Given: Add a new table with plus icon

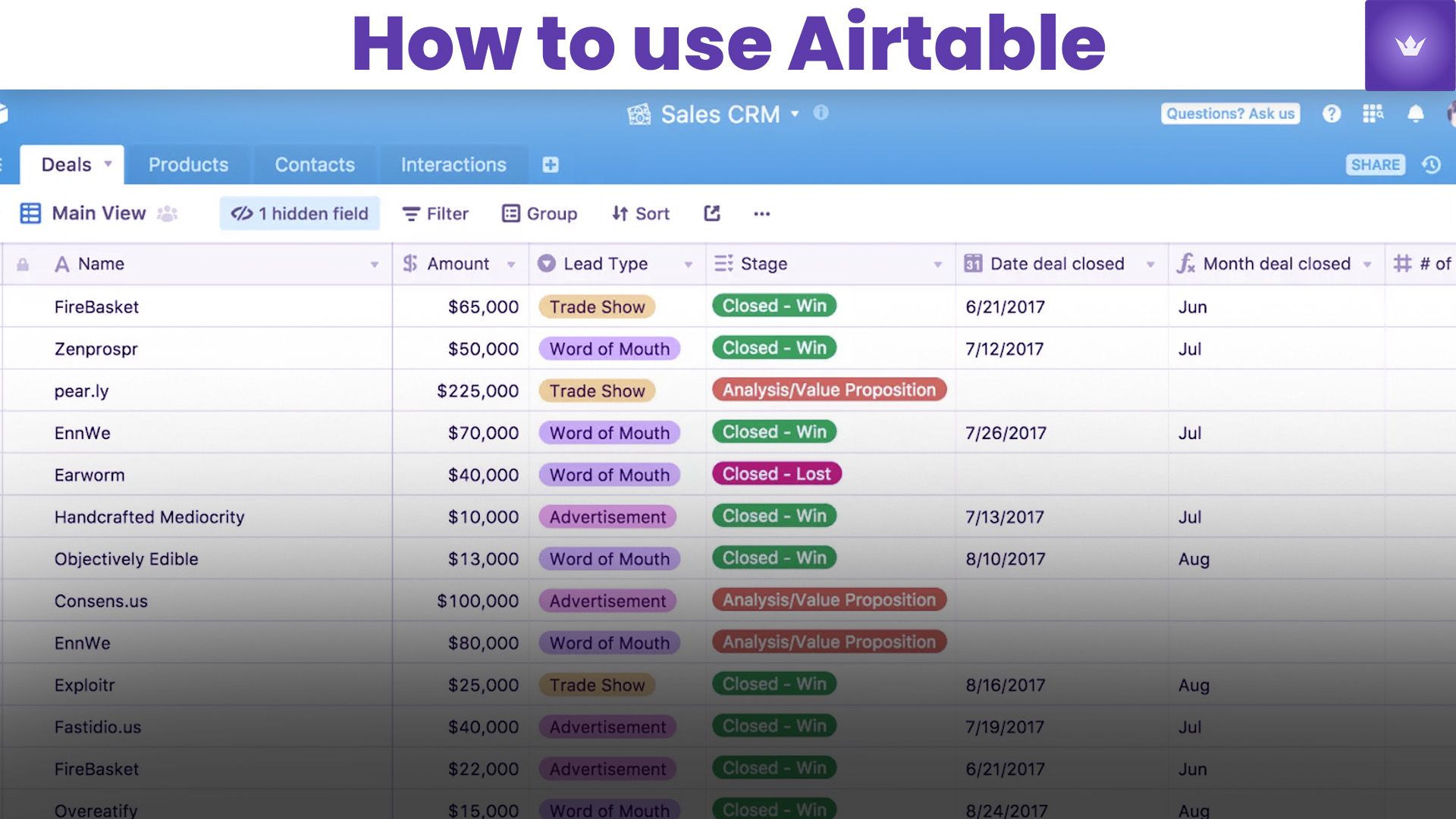Looking at the screenshot, I should [551, 165].
